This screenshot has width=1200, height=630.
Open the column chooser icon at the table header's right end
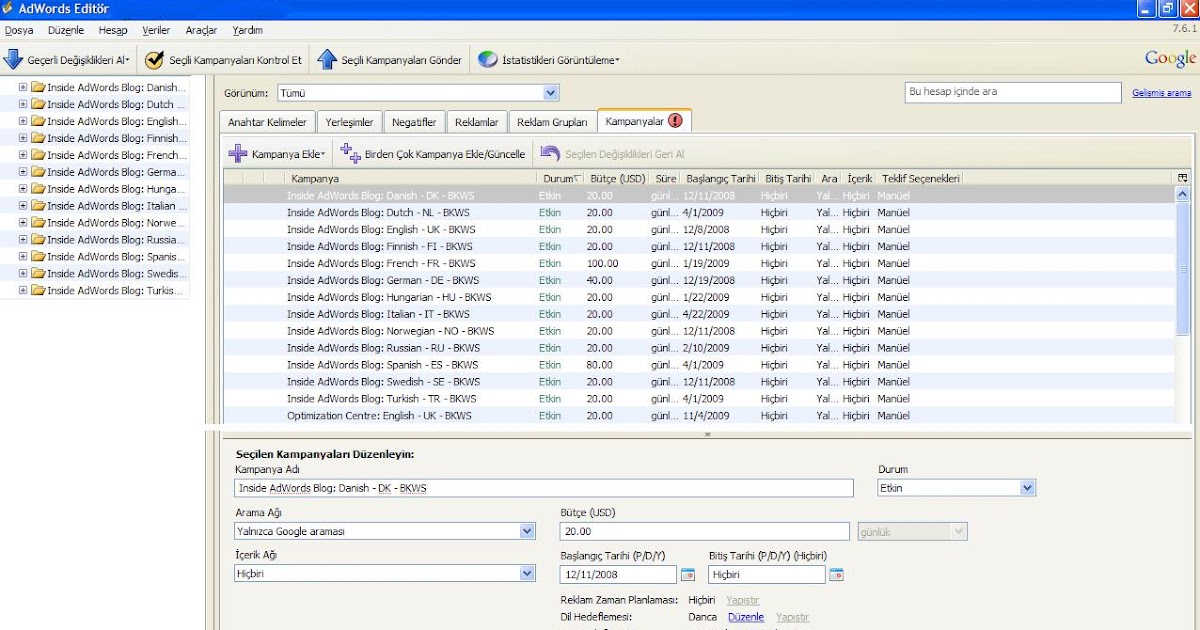pyautogui.click(x=1183, y=178)
